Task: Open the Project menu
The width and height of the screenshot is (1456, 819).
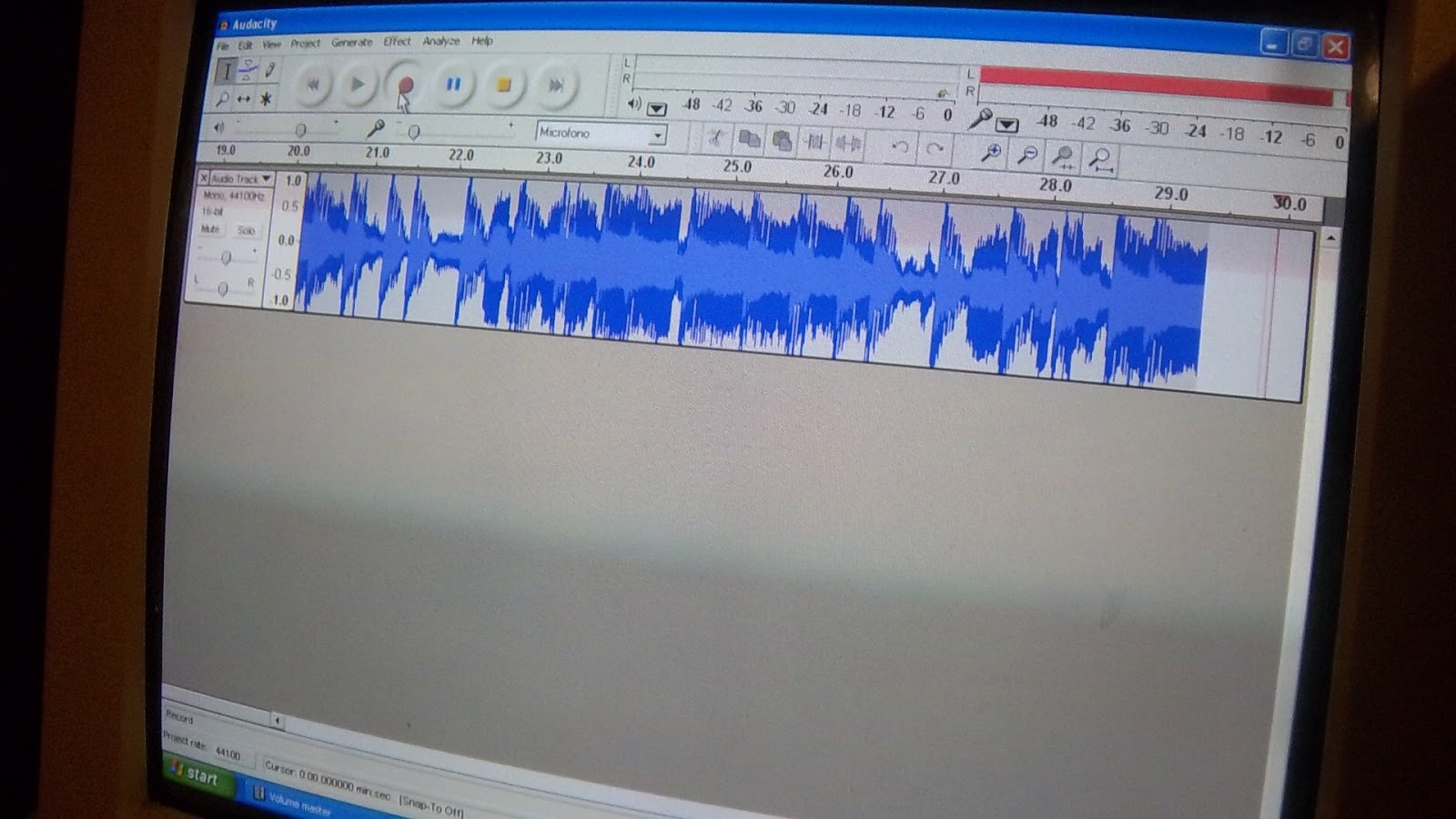Action: (305, 43)
